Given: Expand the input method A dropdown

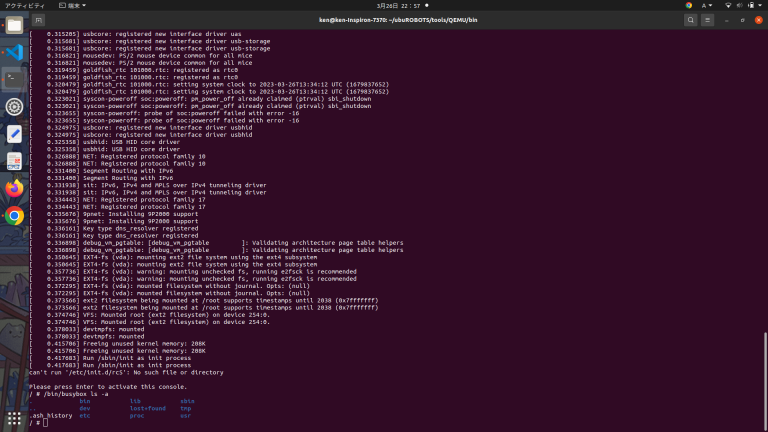Looking at the screenshot, I should (x=709, y=5).
